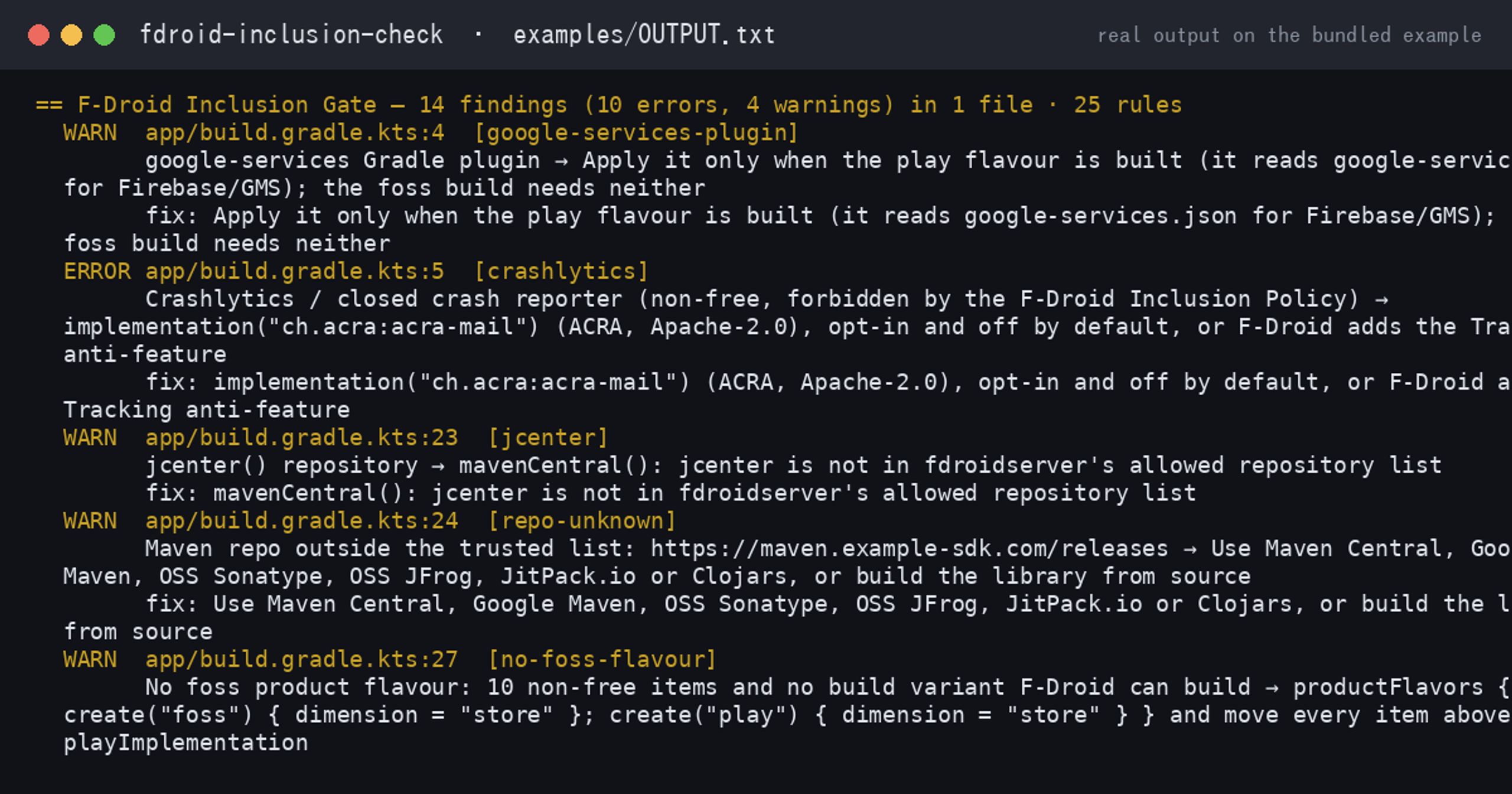
Task: Click the [repo-unknown] rule tag
Action: coord(582,521)
